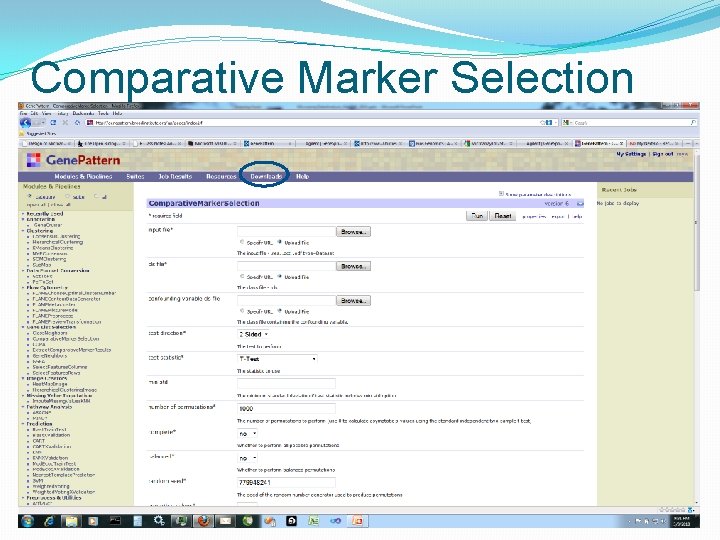The height and width of the screenshot is (540, 720).
Task: Open the test direction 2 Sided dropdown
Action: (x=253, y=334)
